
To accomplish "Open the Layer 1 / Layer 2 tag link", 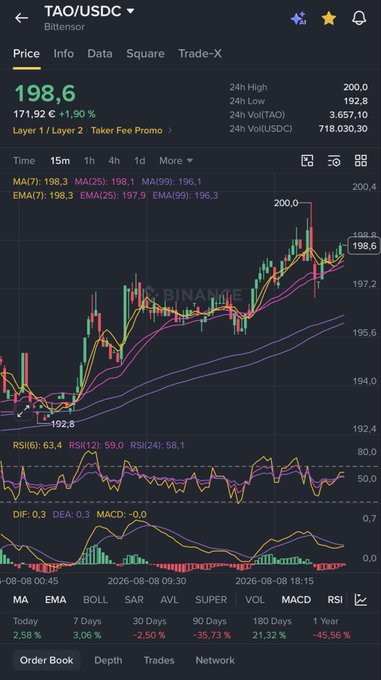I will pos(48,131).
